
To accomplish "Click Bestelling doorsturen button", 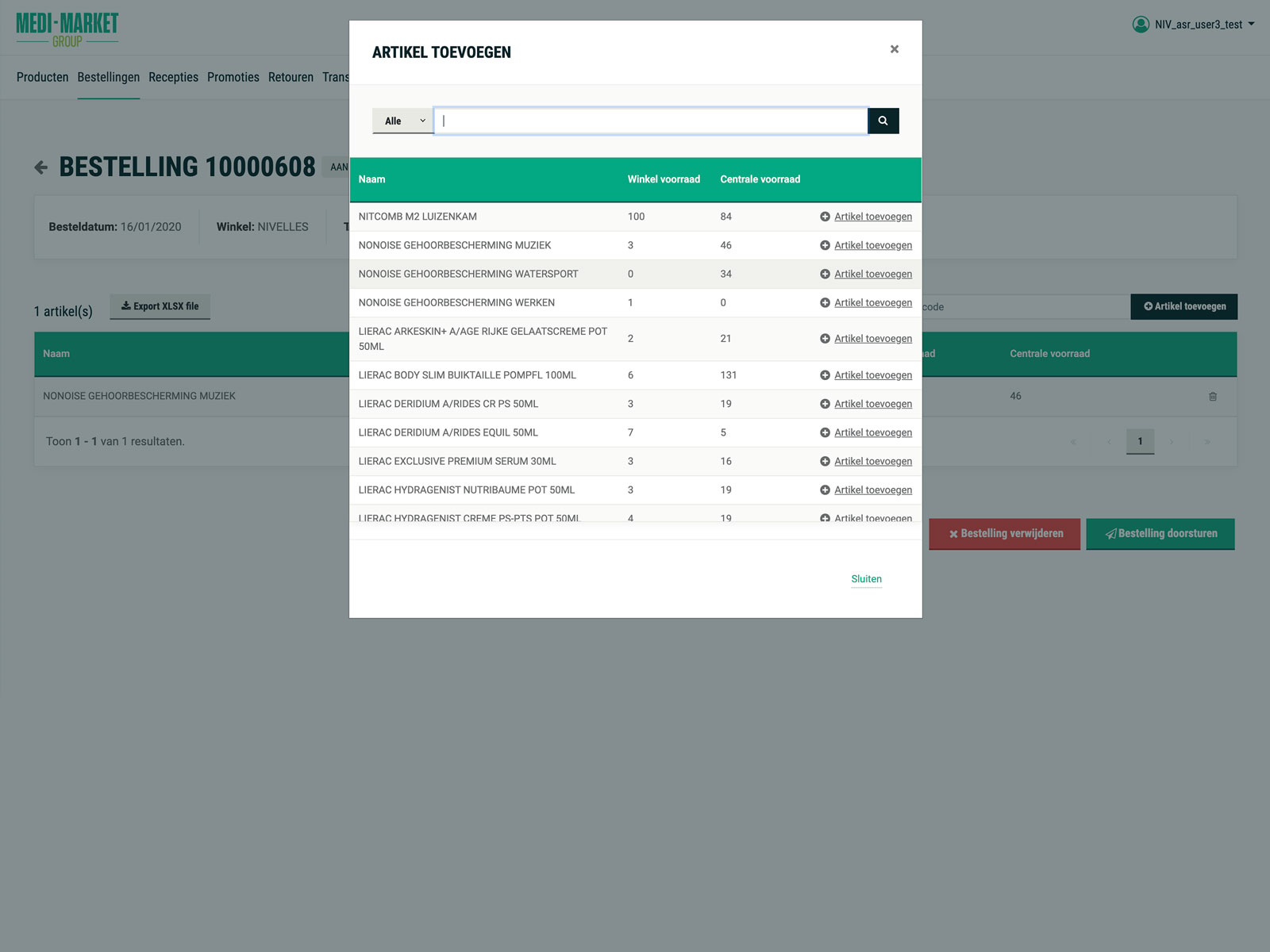I will tap(1160, 534).
